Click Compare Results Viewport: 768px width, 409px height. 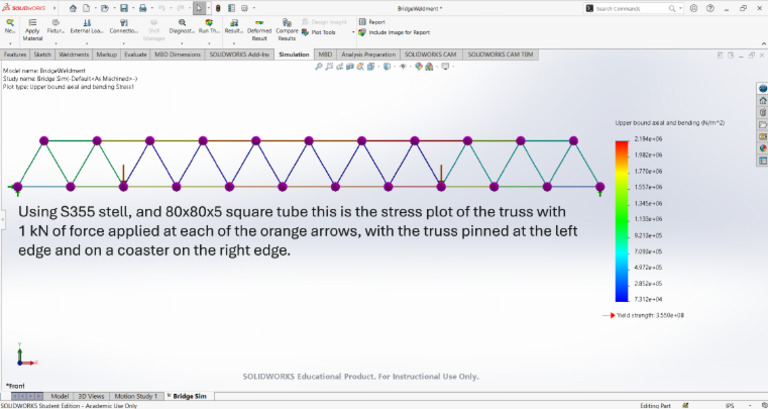tap(287, 30)
